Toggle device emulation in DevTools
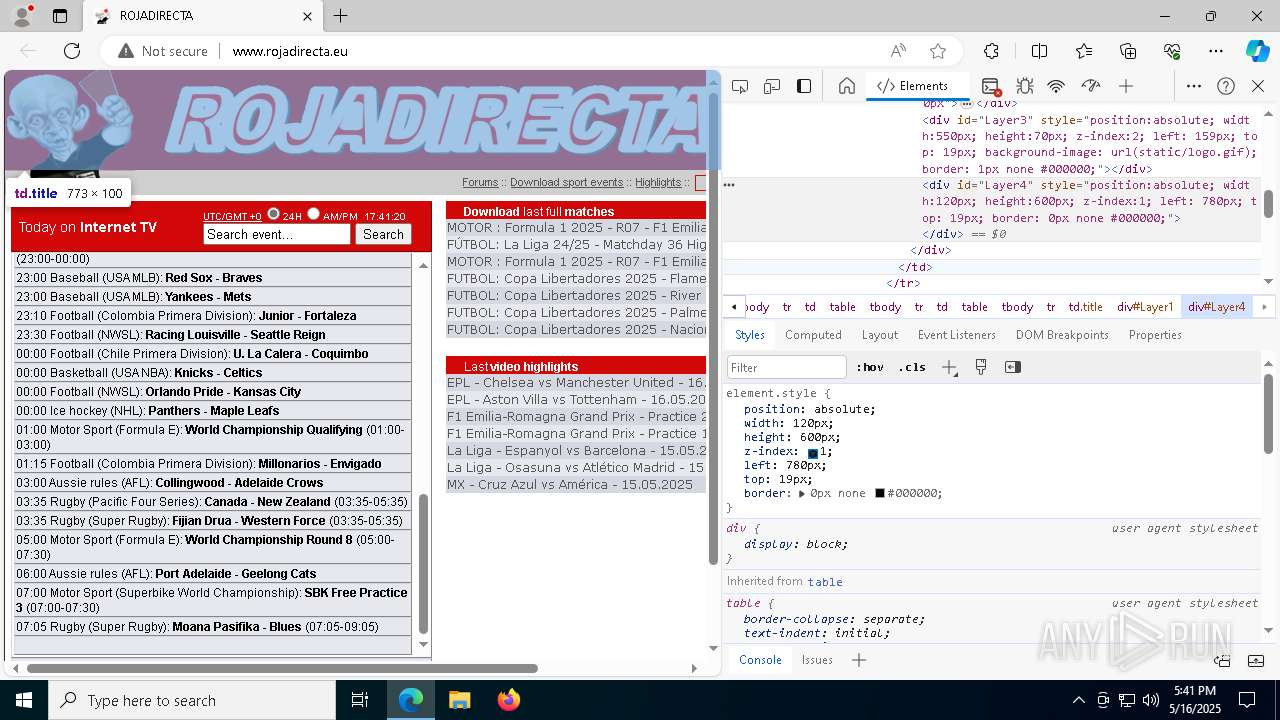This screenshot has height=720, width=1280. (x=772, y=86)
